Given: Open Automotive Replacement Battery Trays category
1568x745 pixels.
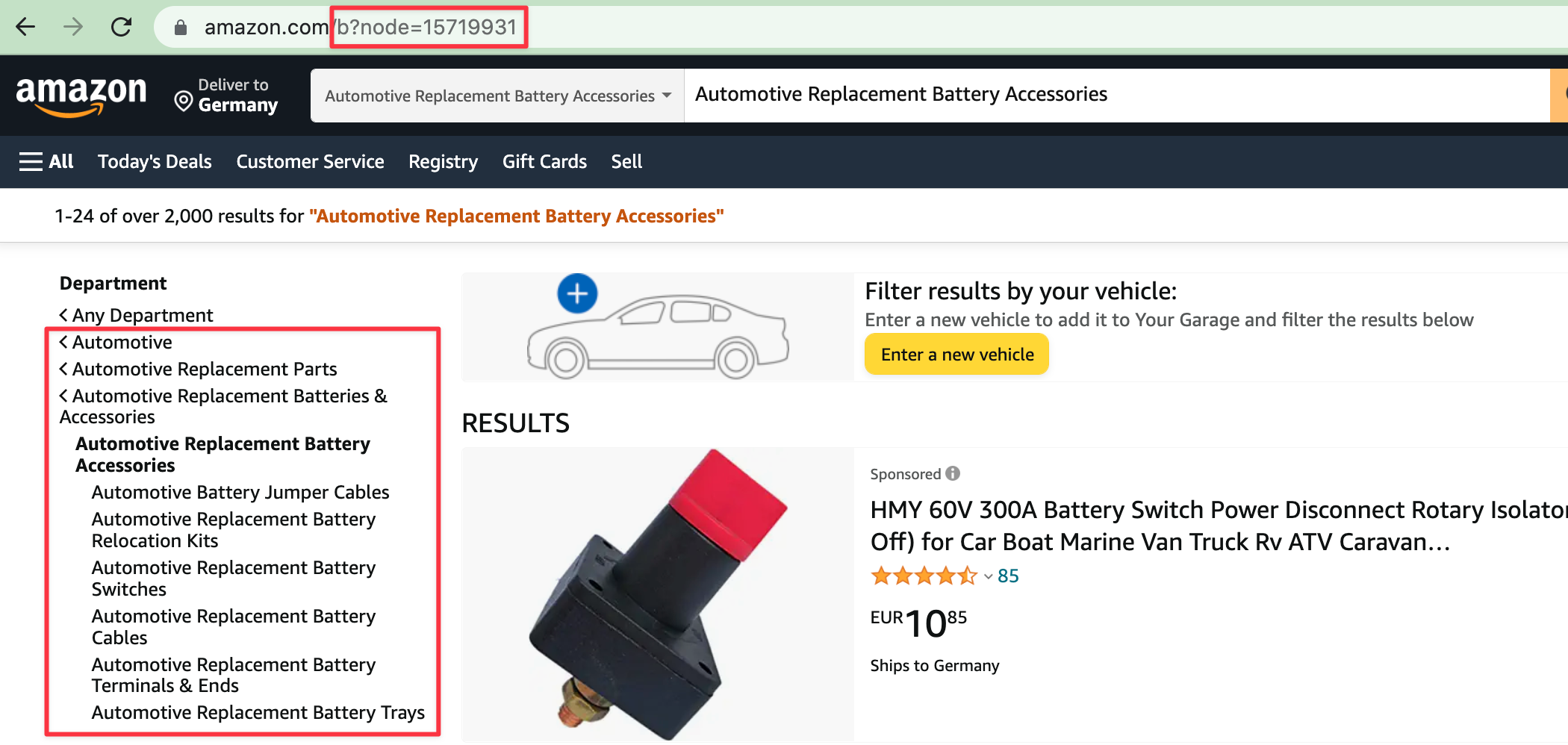Looking at the screenshot, I should pos(258,712).
